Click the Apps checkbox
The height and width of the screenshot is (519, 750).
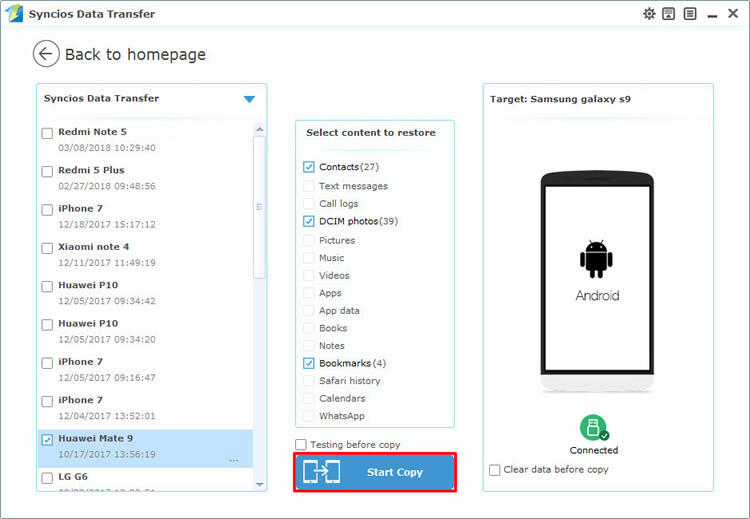coord(309,293)
